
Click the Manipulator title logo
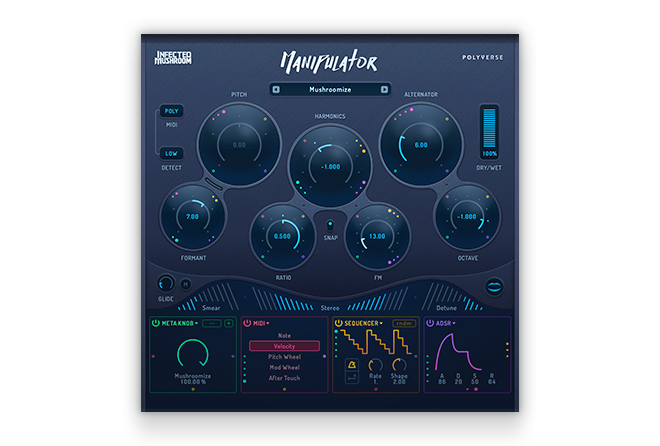click(329, 61)
